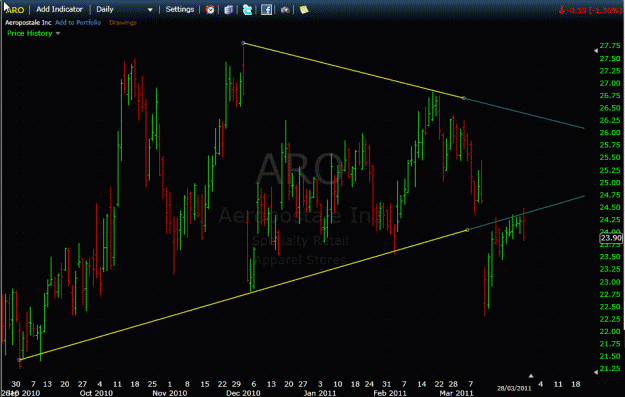Screen dimensions: 625x397
Task: Click the Feb 2011 axis label
Action: pyautogui.click(x=390, y=393)
